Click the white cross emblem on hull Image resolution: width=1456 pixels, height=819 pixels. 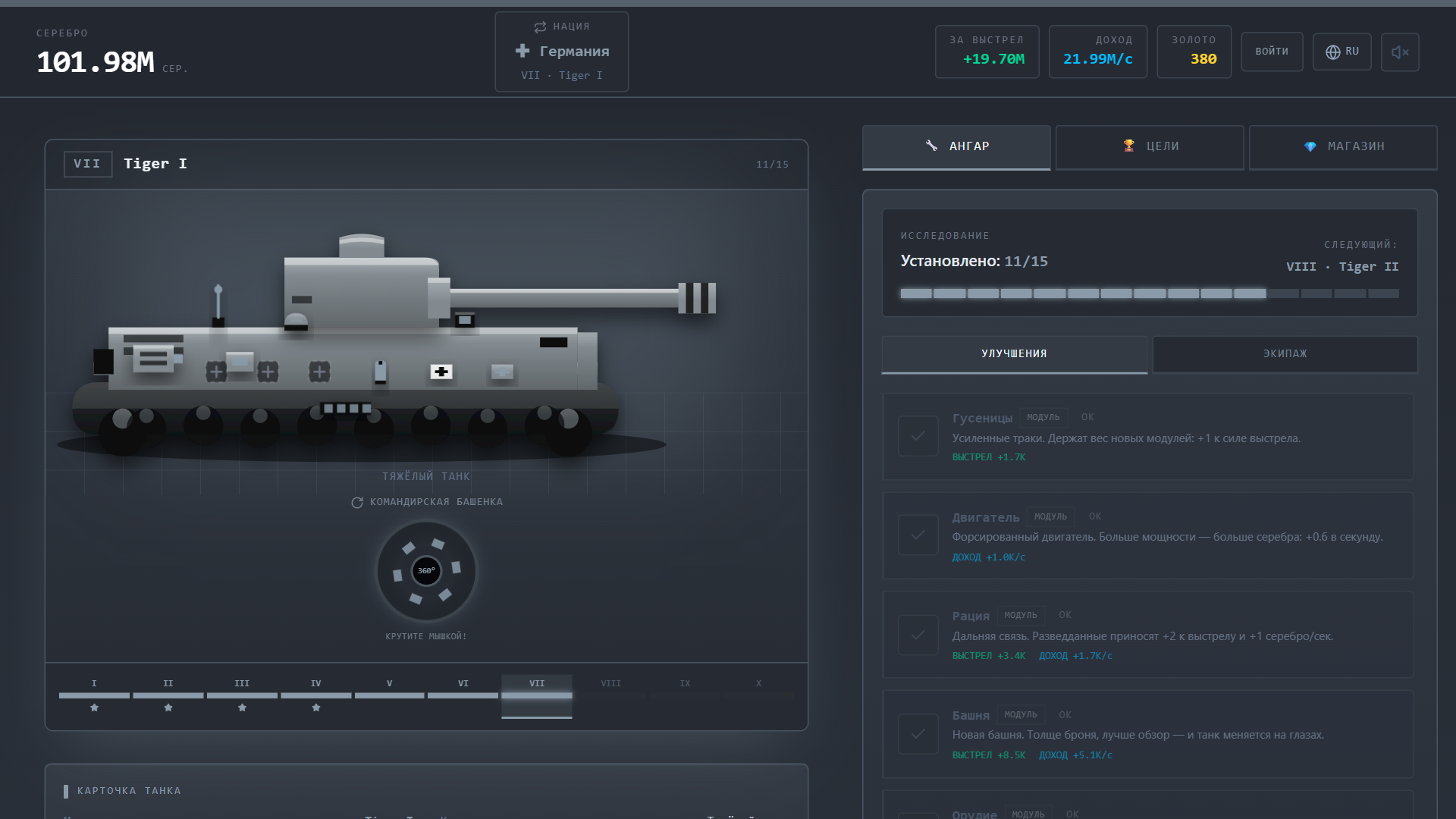point(441,372)
